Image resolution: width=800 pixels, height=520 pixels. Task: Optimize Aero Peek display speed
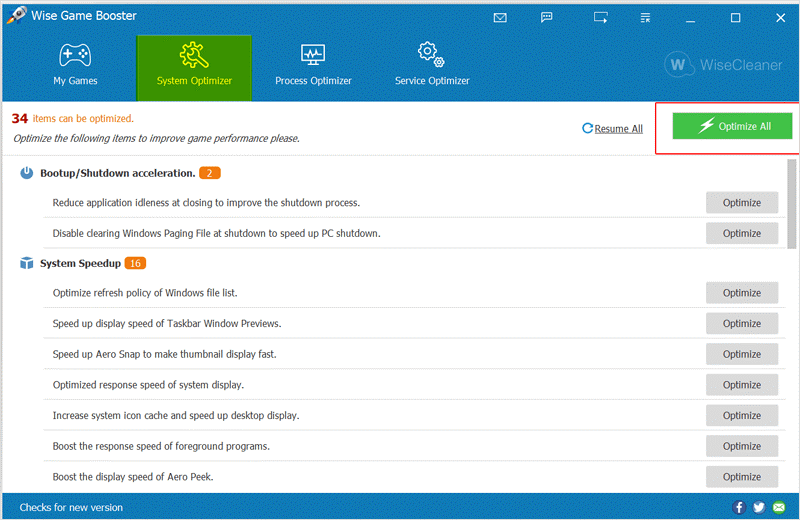[x=742, y=477]
